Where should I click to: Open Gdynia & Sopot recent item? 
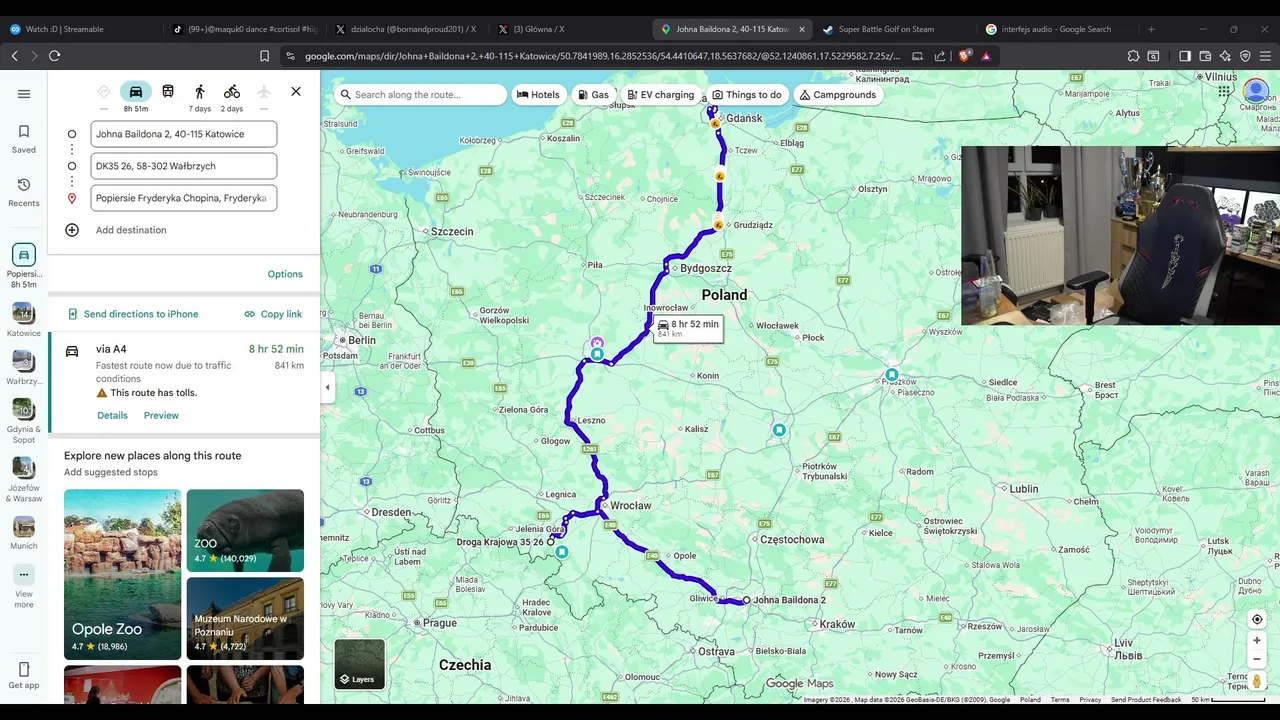point(24,422)
